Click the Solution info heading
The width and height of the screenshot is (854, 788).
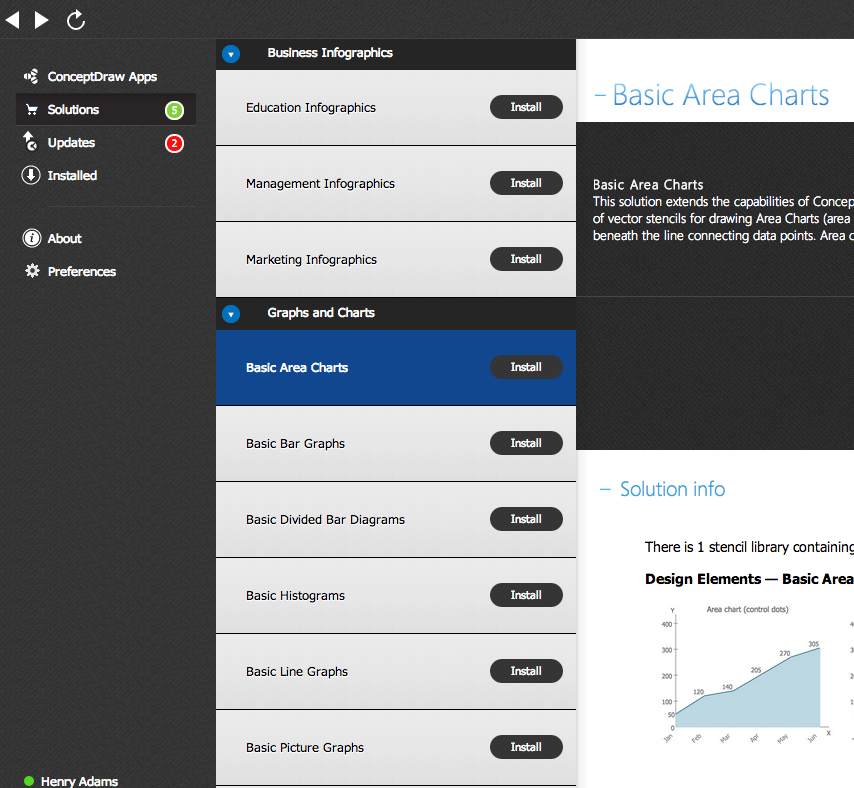pyautogui.click(x=673, y=489)
